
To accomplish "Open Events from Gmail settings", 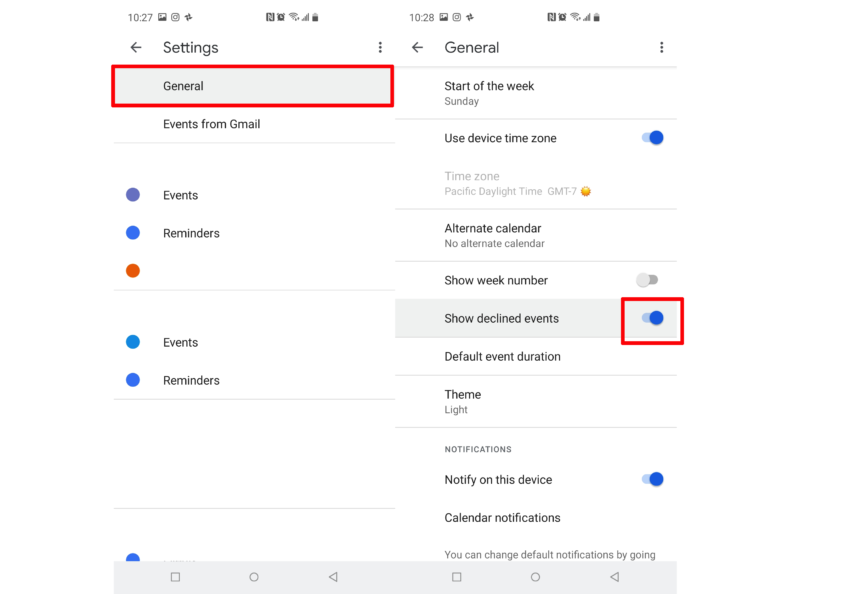I will pyautogui.click(x=254, y=124).
